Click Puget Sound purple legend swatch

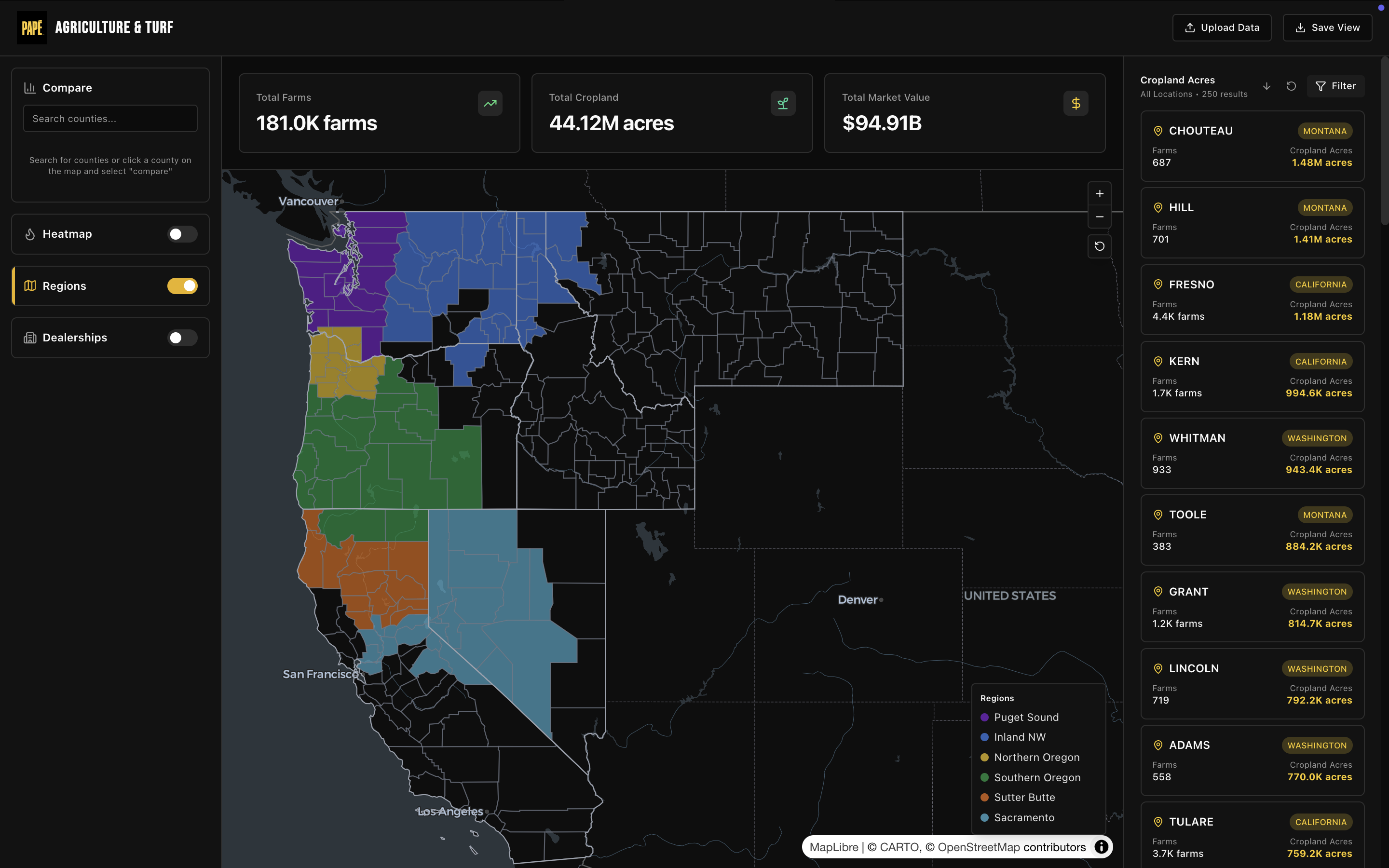tap(984, 718)
